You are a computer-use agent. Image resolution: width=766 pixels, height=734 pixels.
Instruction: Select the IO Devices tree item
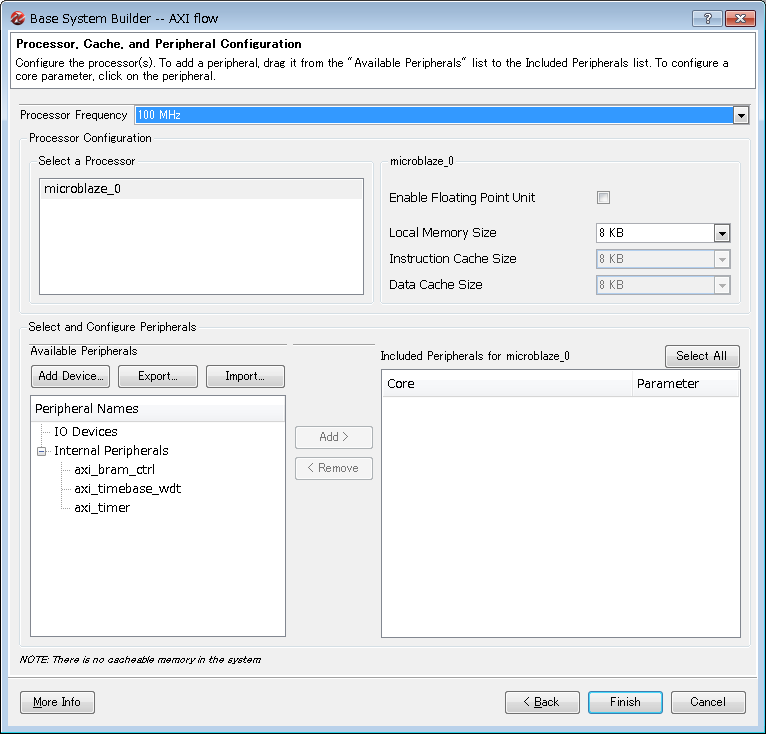85,432
